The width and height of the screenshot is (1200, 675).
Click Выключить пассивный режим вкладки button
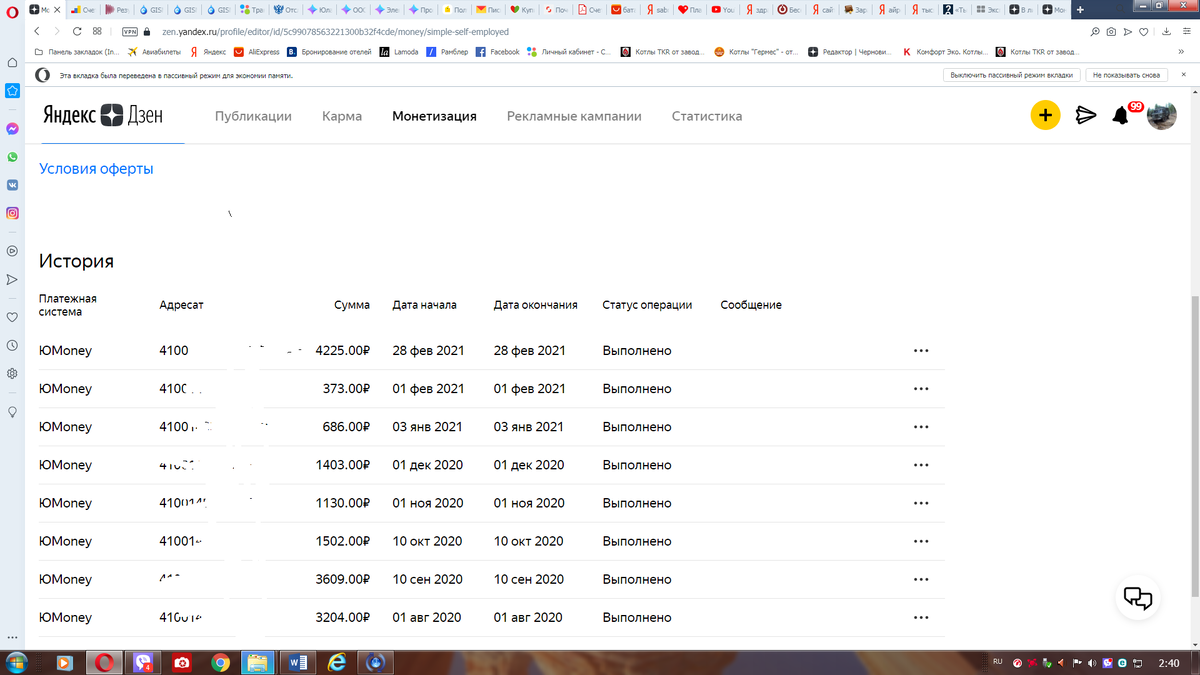(1011, 75)
